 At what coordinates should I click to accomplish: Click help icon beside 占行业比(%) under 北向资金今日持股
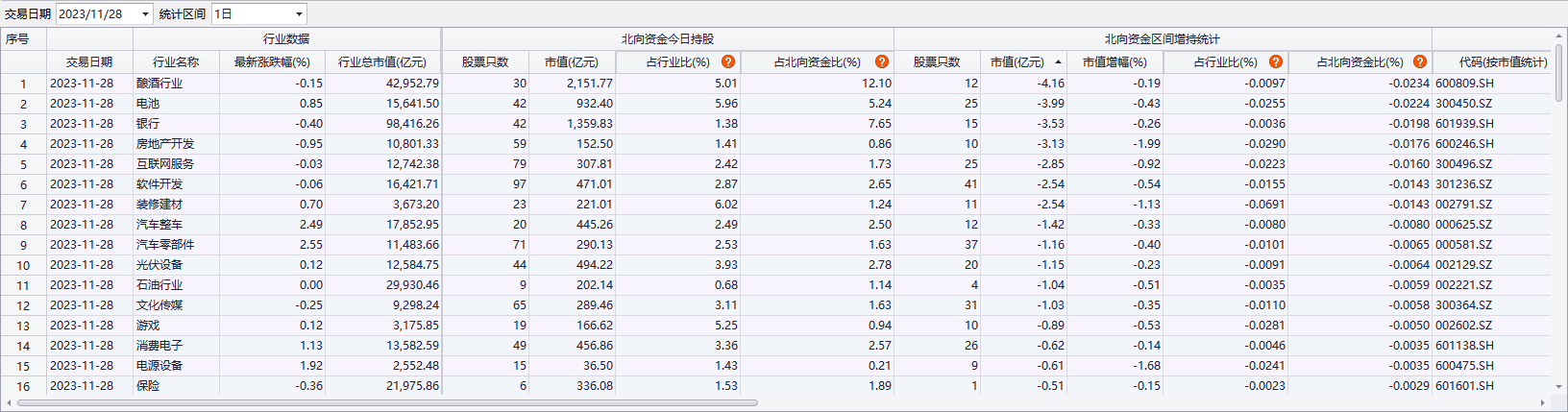(x=728, y=61)
